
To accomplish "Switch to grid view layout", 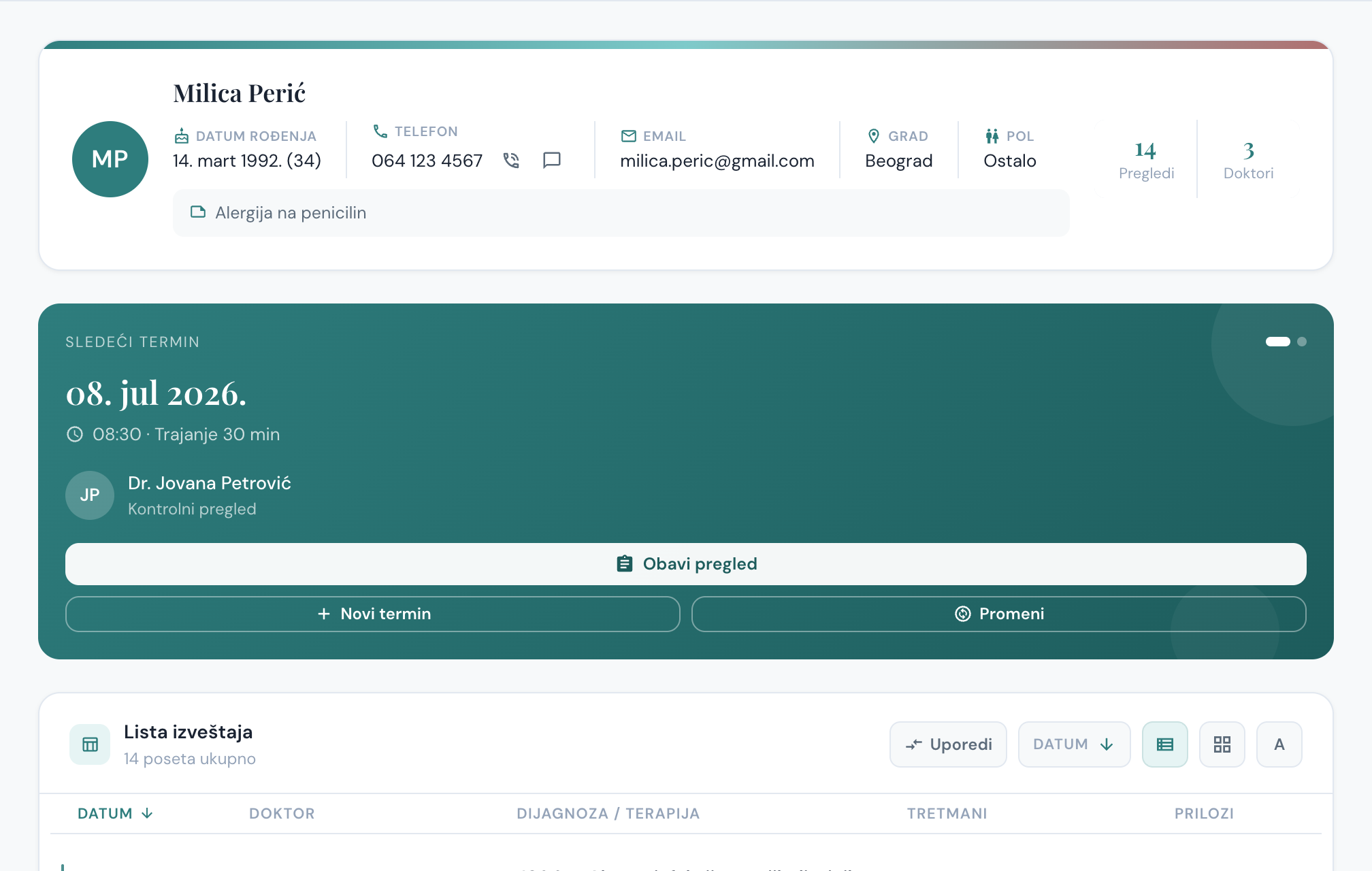I will (x=1222, y=744).
